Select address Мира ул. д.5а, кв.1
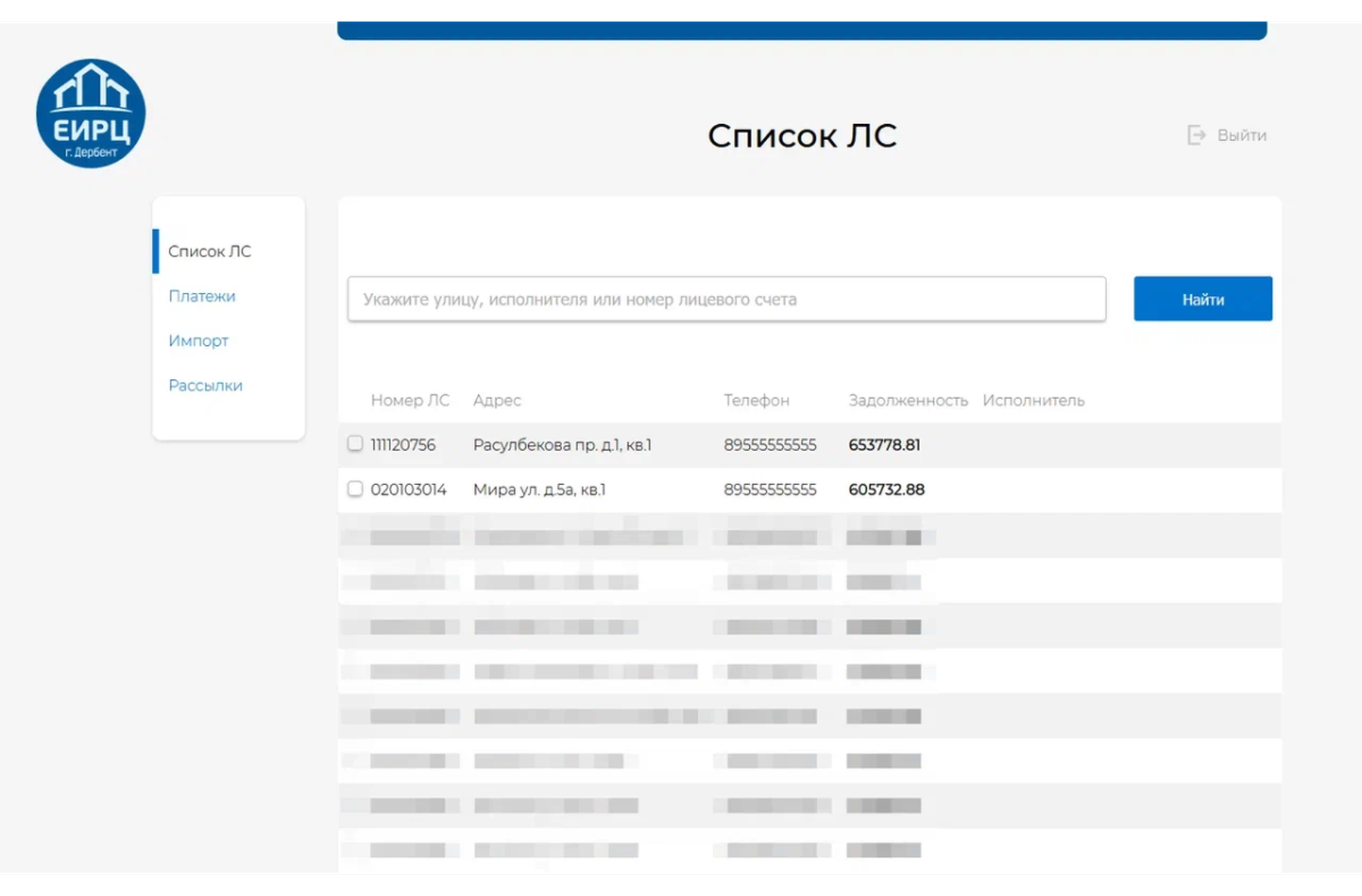 pyautogui.click(x=539, y=490)
